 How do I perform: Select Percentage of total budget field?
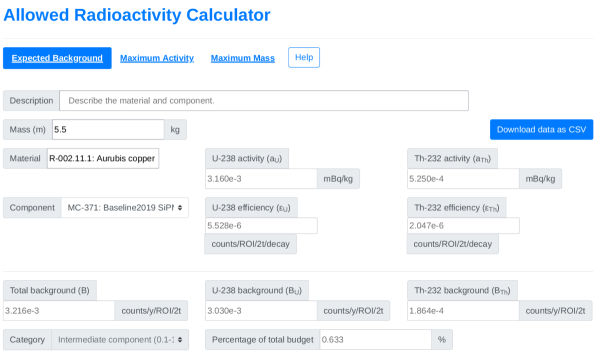(376, 339)
